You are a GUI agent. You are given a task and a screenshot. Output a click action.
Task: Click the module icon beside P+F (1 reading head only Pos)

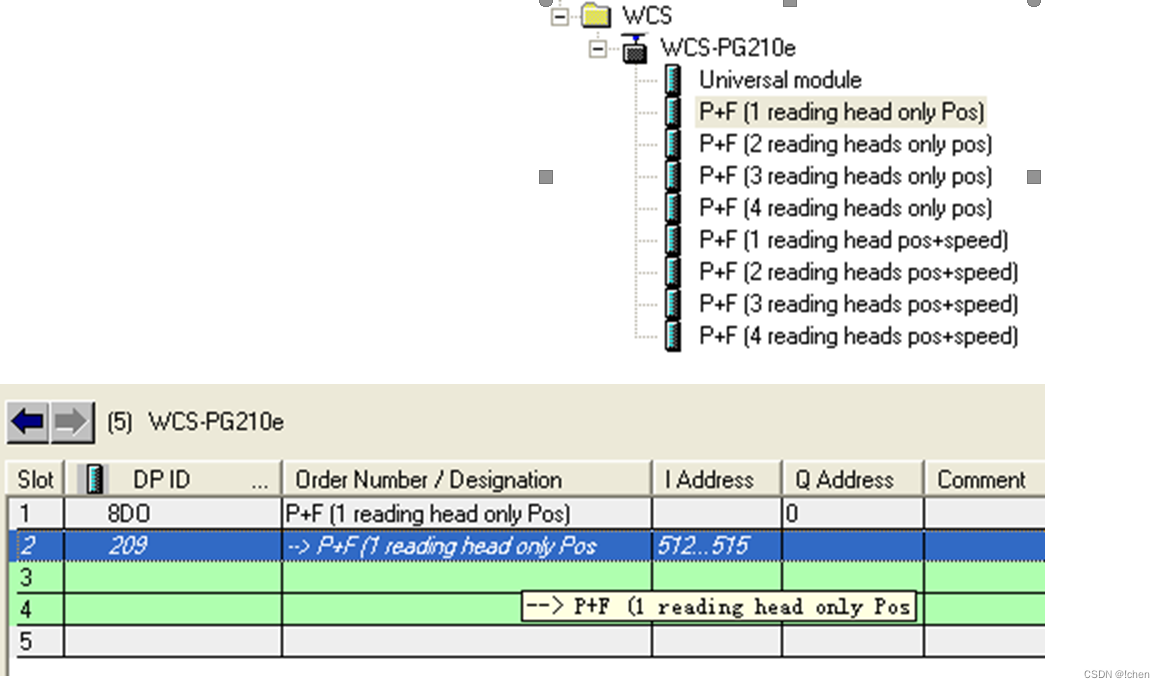pyautogui.click(x=672, y=112)
